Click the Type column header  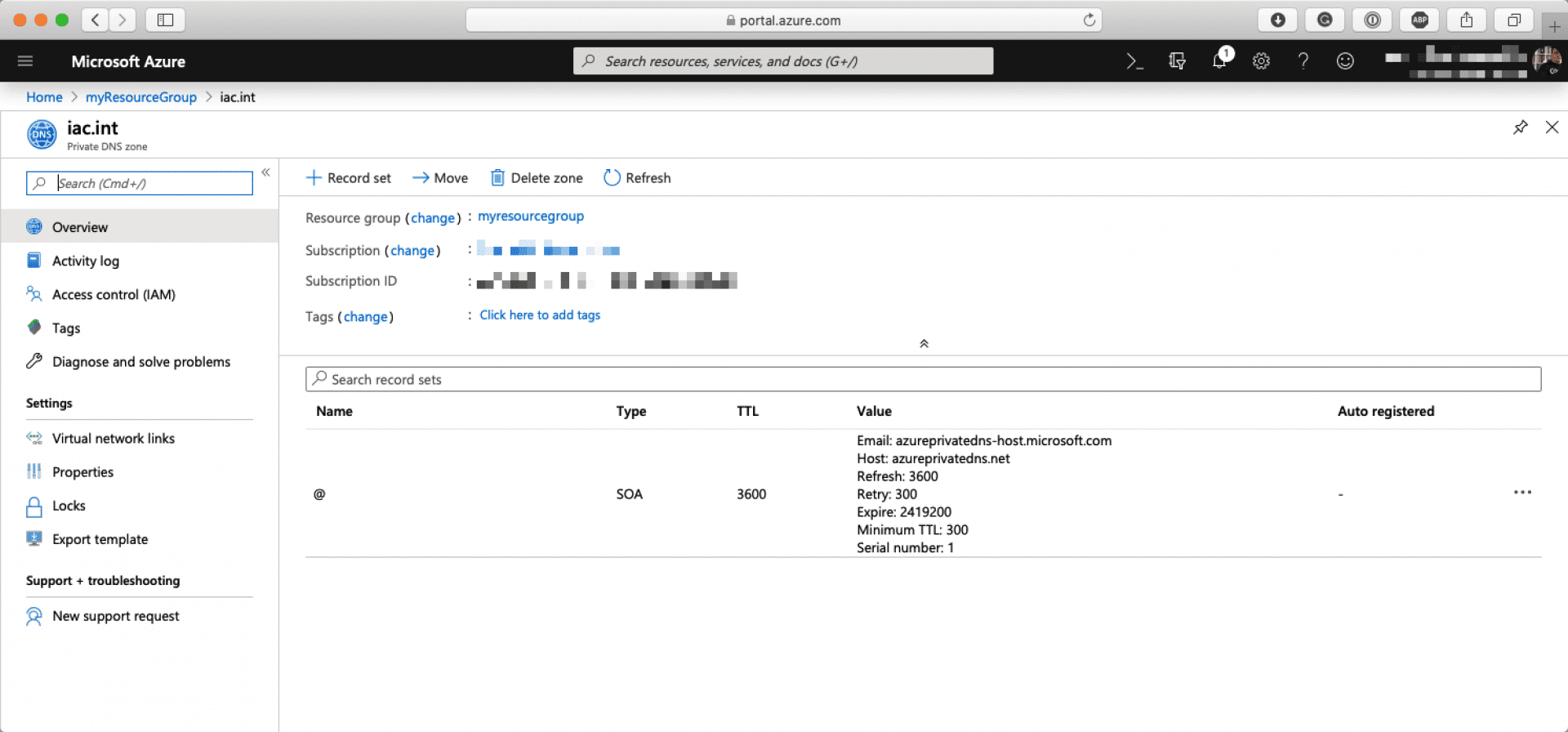tap(631, 411)
